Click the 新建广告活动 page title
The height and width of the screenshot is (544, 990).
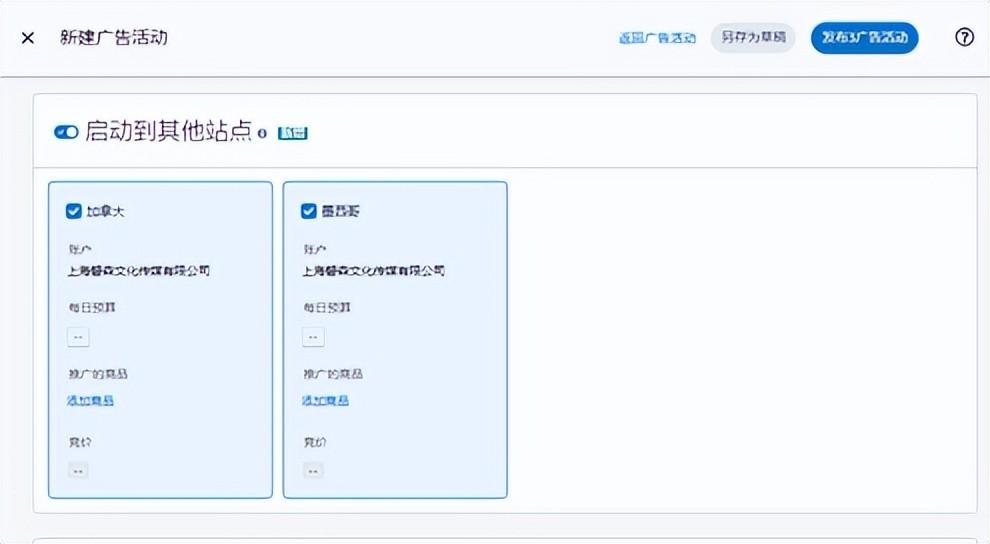113,38
